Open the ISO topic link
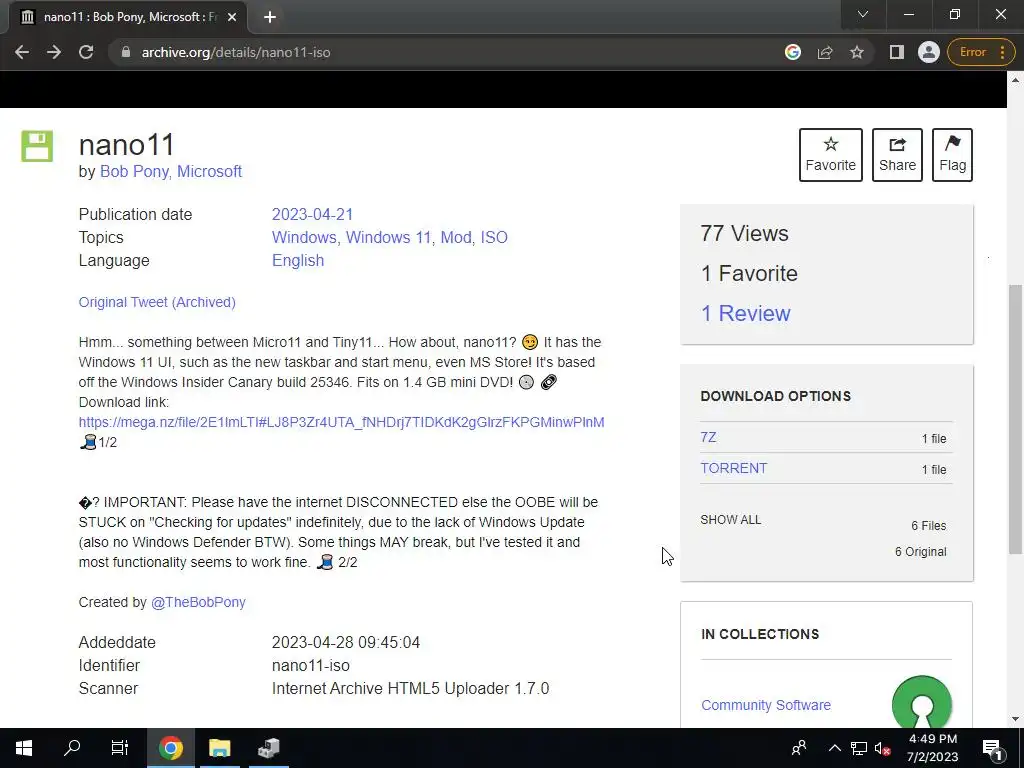 point(494,237)
